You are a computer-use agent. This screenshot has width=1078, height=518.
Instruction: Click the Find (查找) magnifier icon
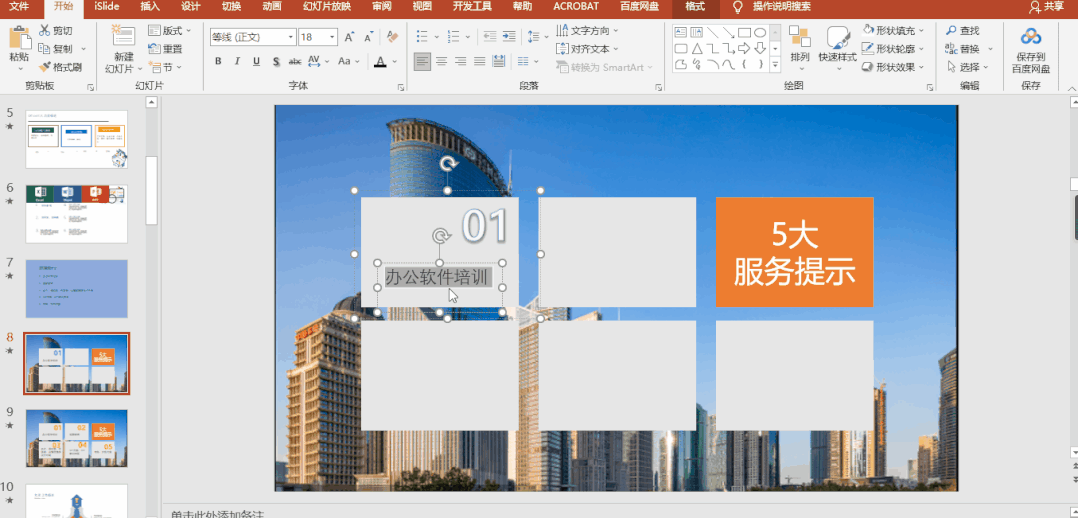(x=951, y=31)
